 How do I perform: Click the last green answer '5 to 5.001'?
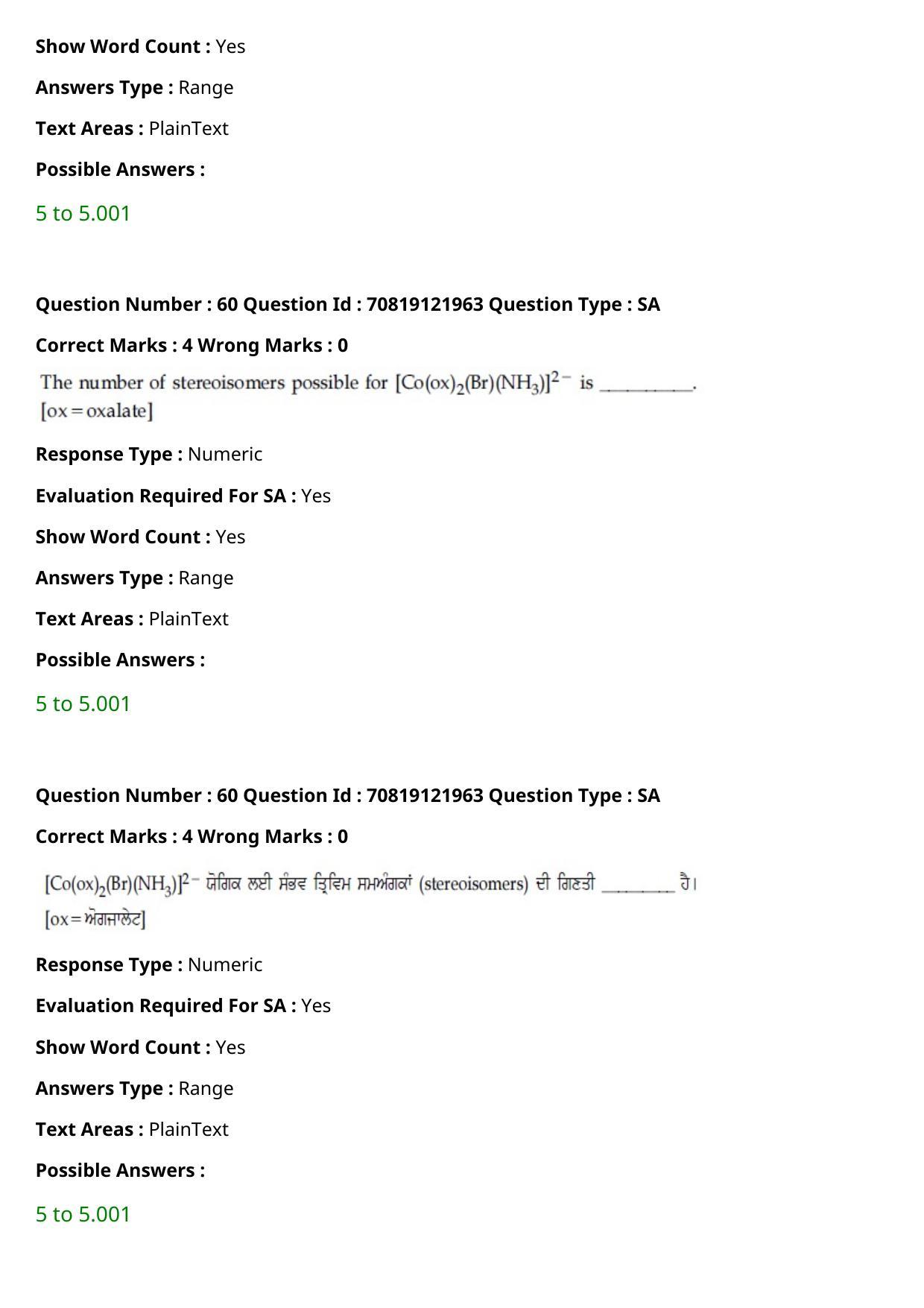click(83, 1214)
